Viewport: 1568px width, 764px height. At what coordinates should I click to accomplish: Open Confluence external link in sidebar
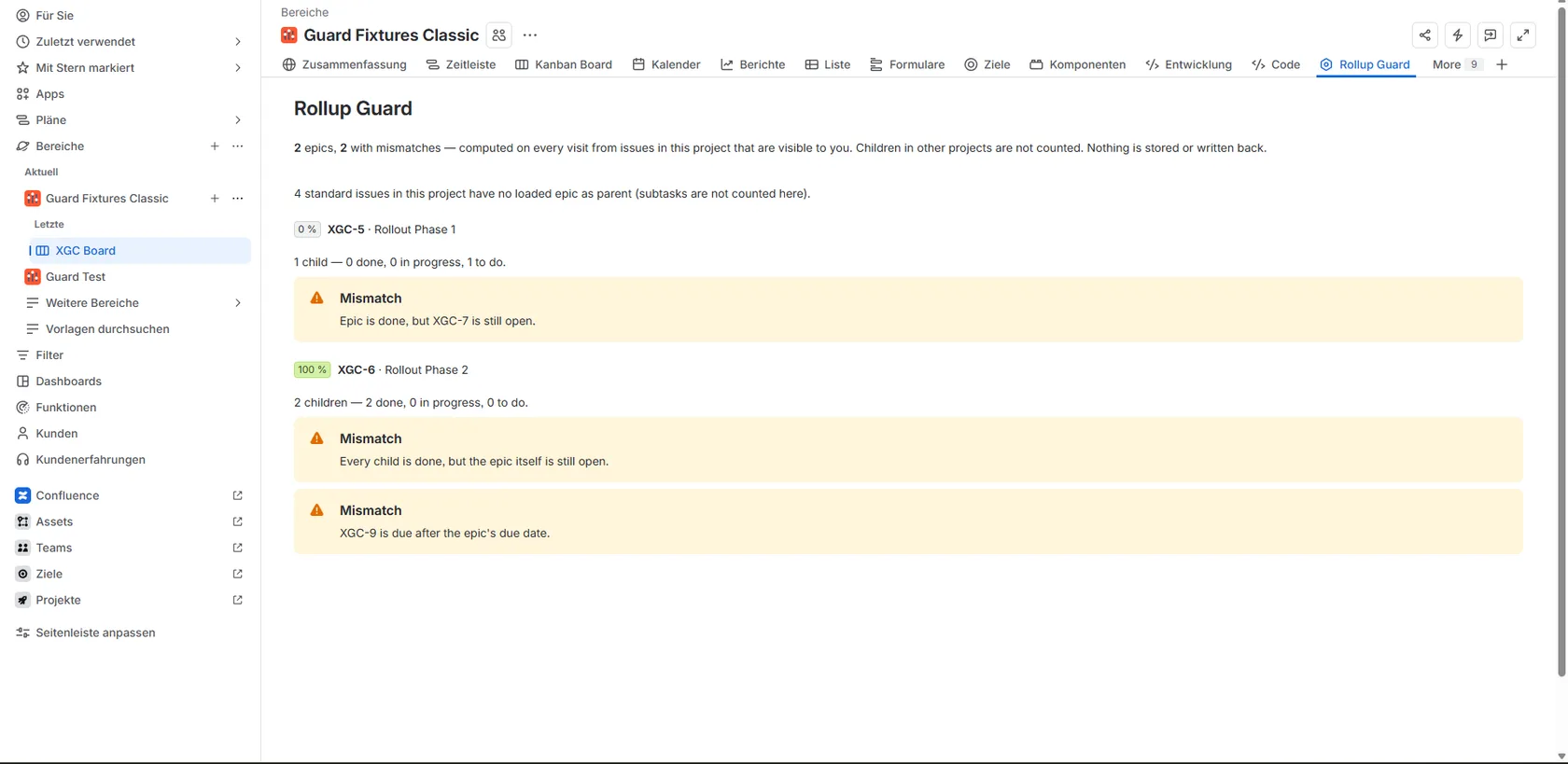[x=238, y=495]
